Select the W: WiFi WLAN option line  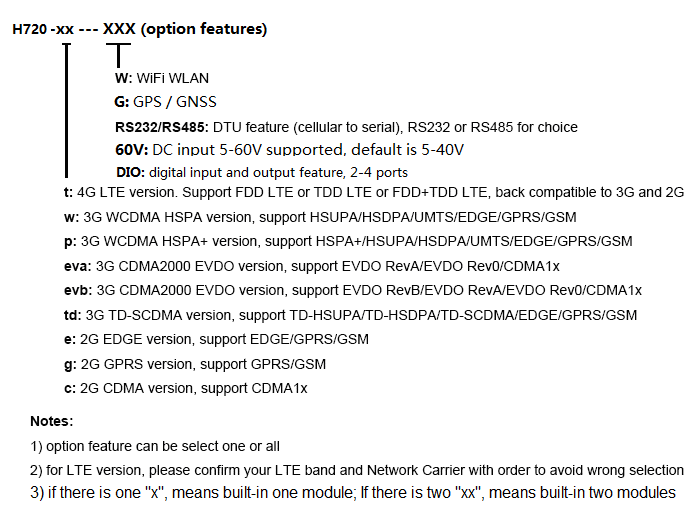point(162,78)
